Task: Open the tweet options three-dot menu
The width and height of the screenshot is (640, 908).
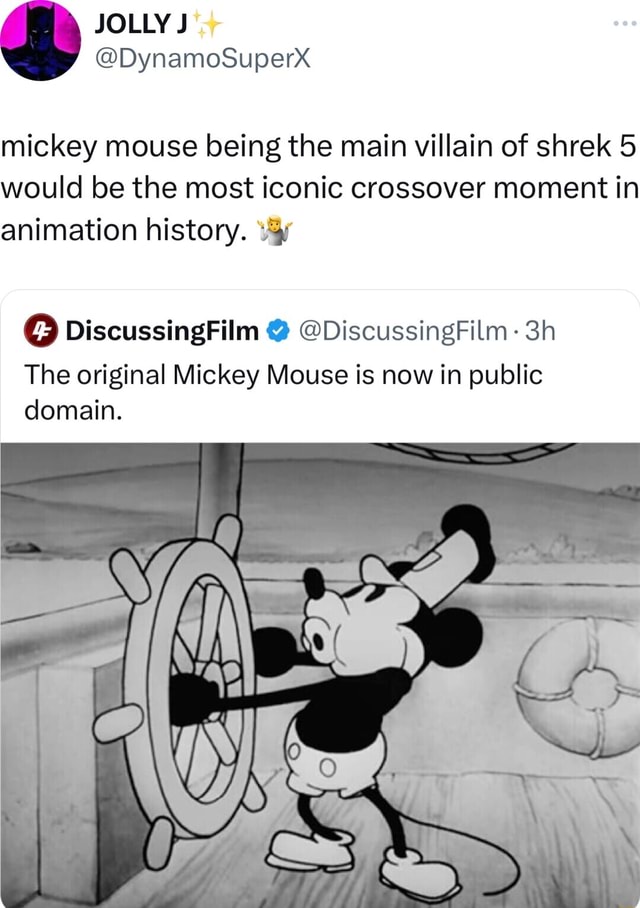Action: [627, 25]
